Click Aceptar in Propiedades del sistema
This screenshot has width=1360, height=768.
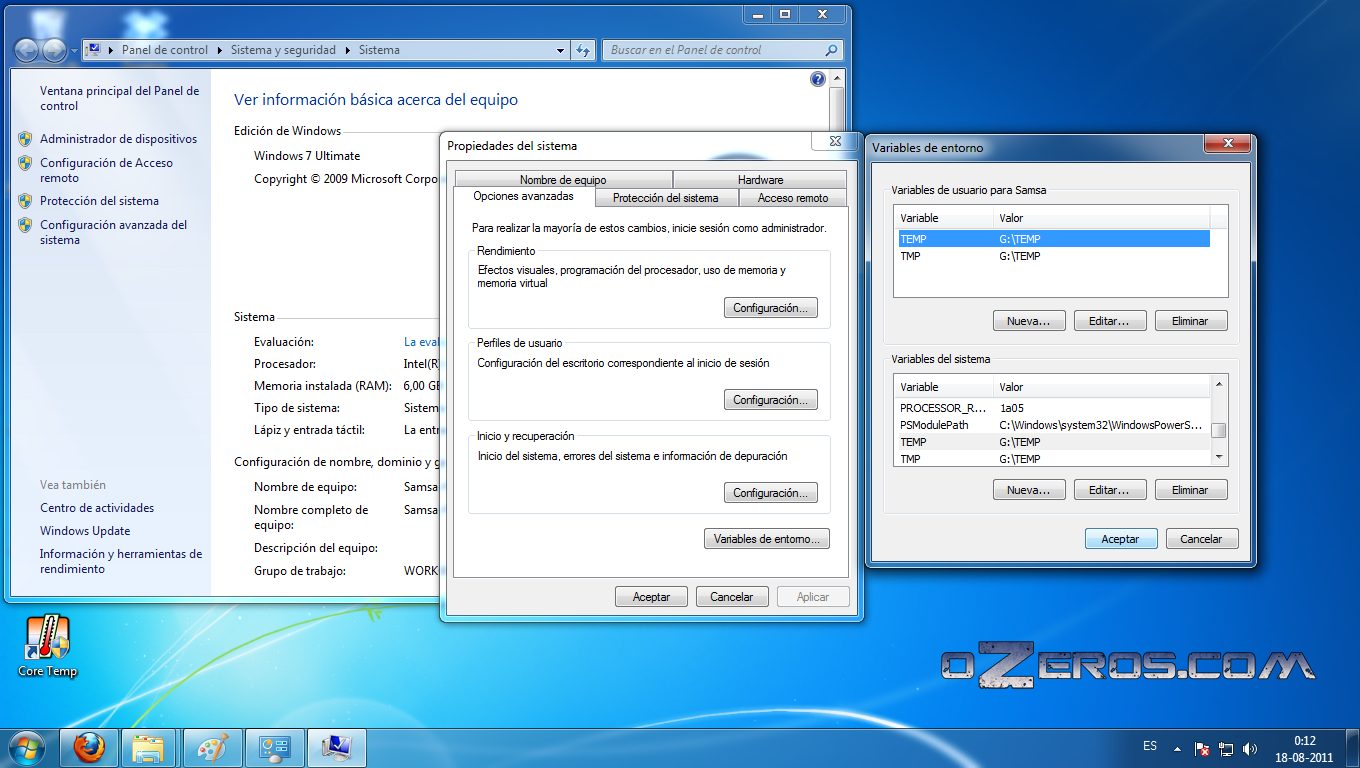(651, 597)
